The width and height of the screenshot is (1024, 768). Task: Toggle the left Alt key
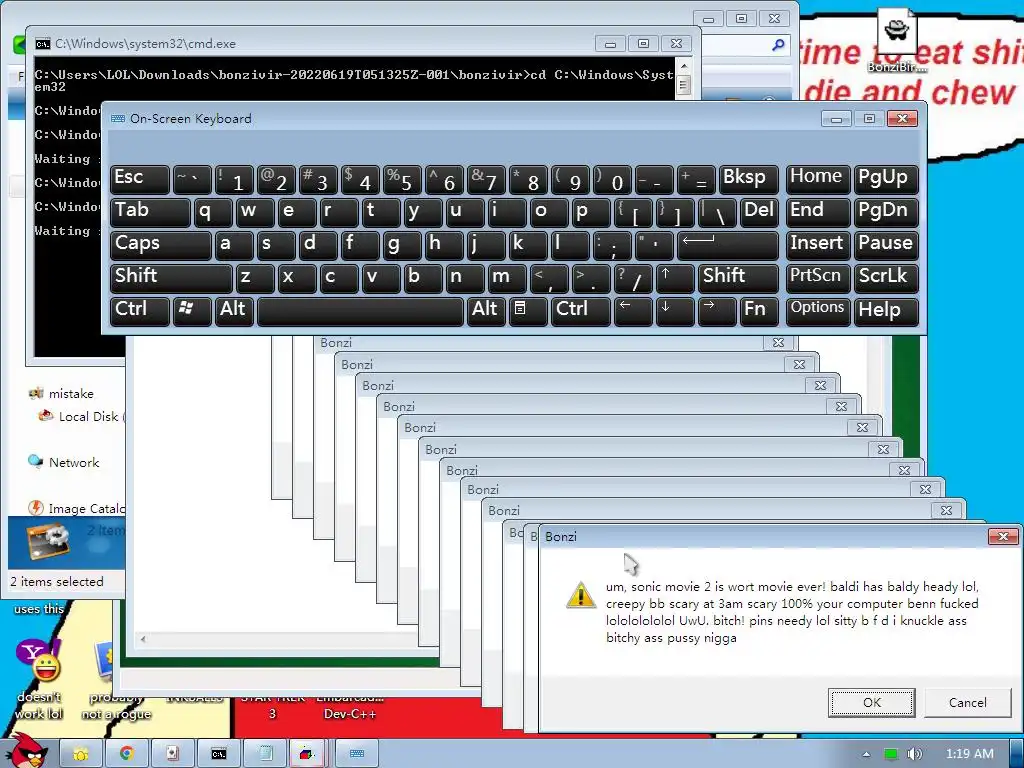pos(234,310)
